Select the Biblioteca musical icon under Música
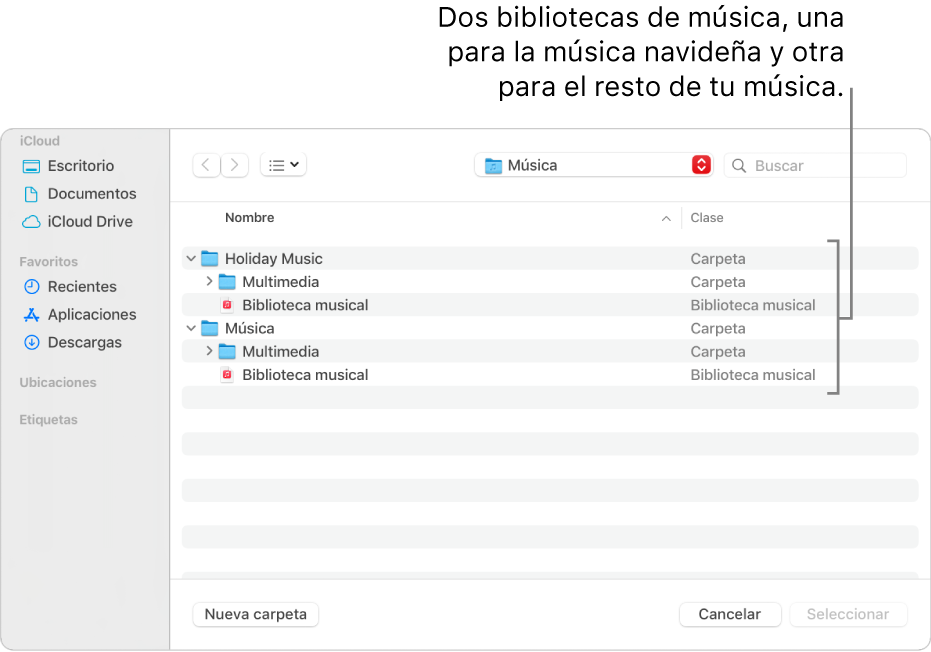Screen dimensions: 931x652 (227, 374)
